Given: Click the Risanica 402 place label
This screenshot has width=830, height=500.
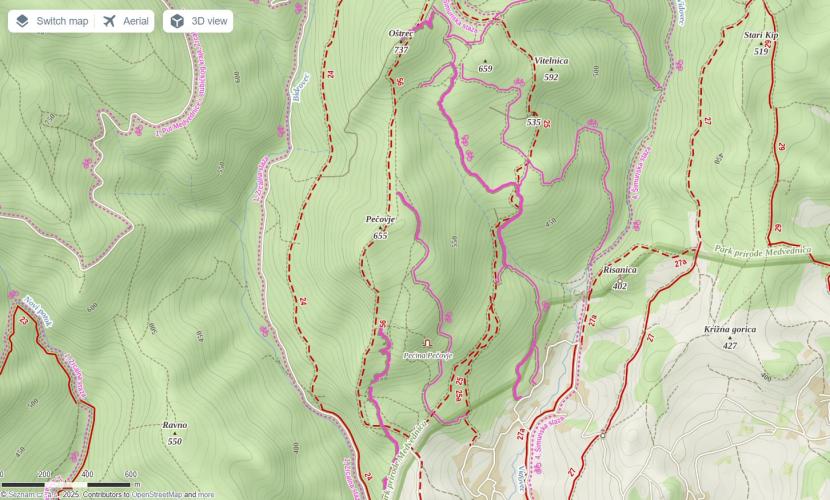Looking at the screenshot, I should 620,278.
